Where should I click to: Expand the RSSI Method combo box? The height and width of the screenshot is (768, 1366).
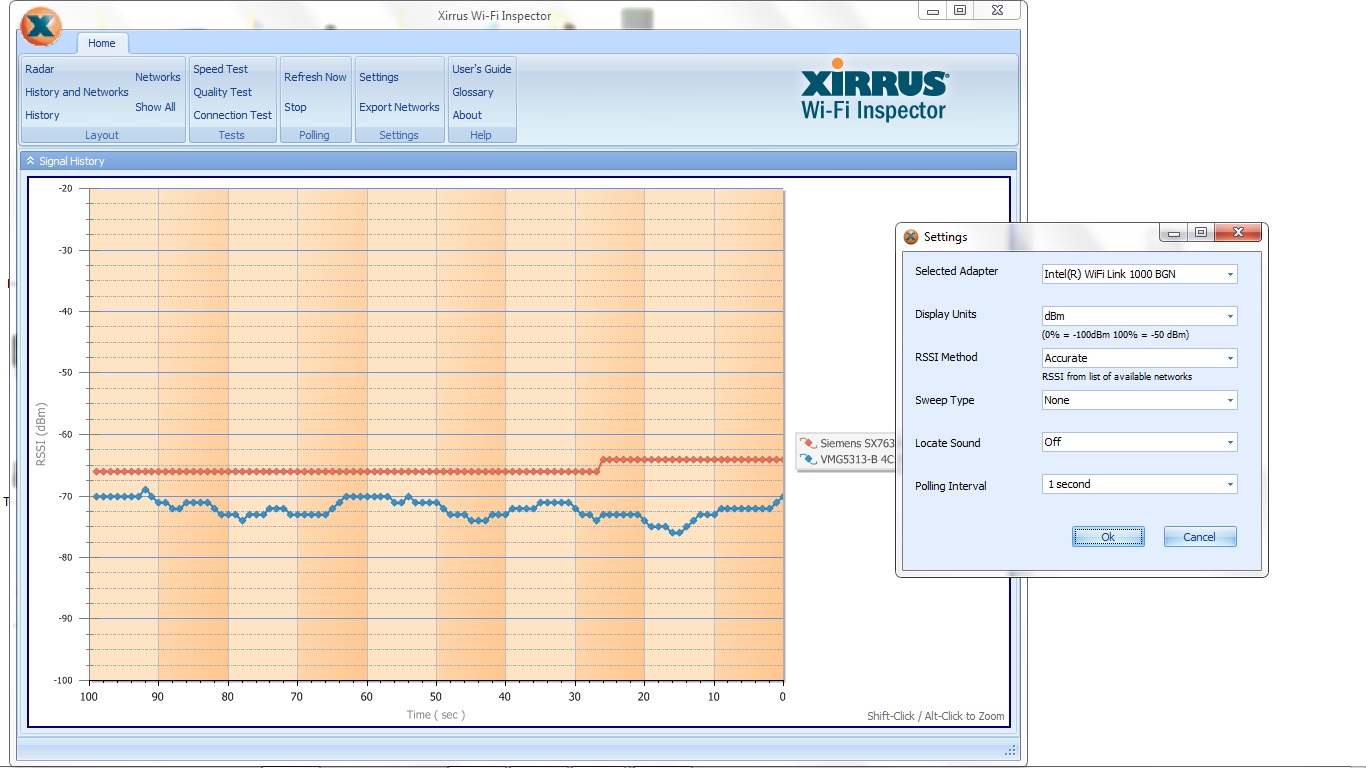pyautogui.click(x=1139, y=358)
